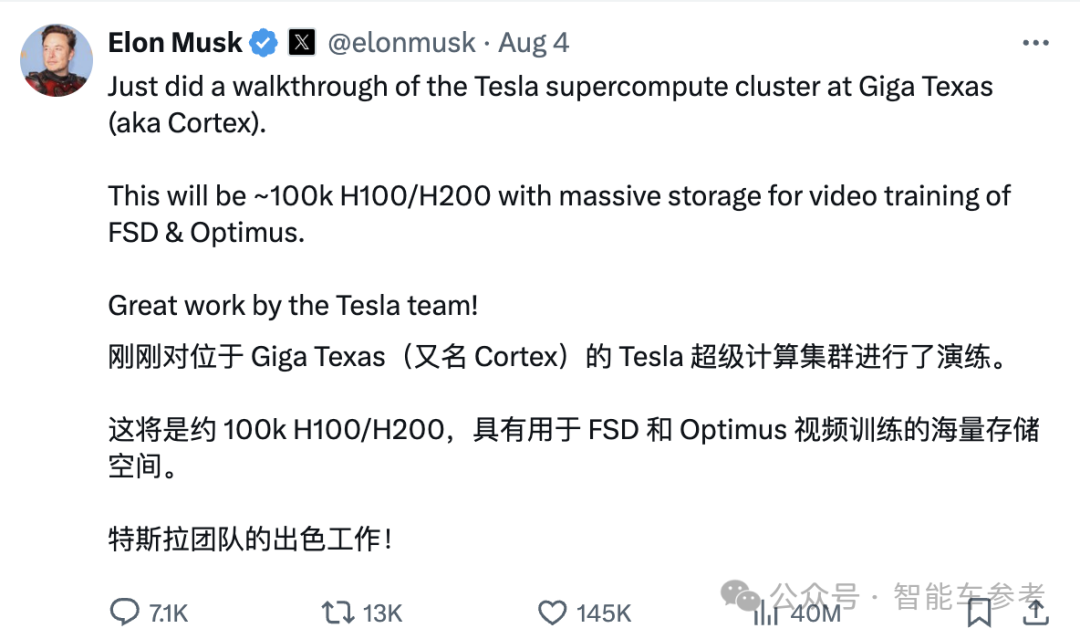Open Elon Musk's profile avatar
Screen dimensions: 1080x639
[x=56, y=60]
